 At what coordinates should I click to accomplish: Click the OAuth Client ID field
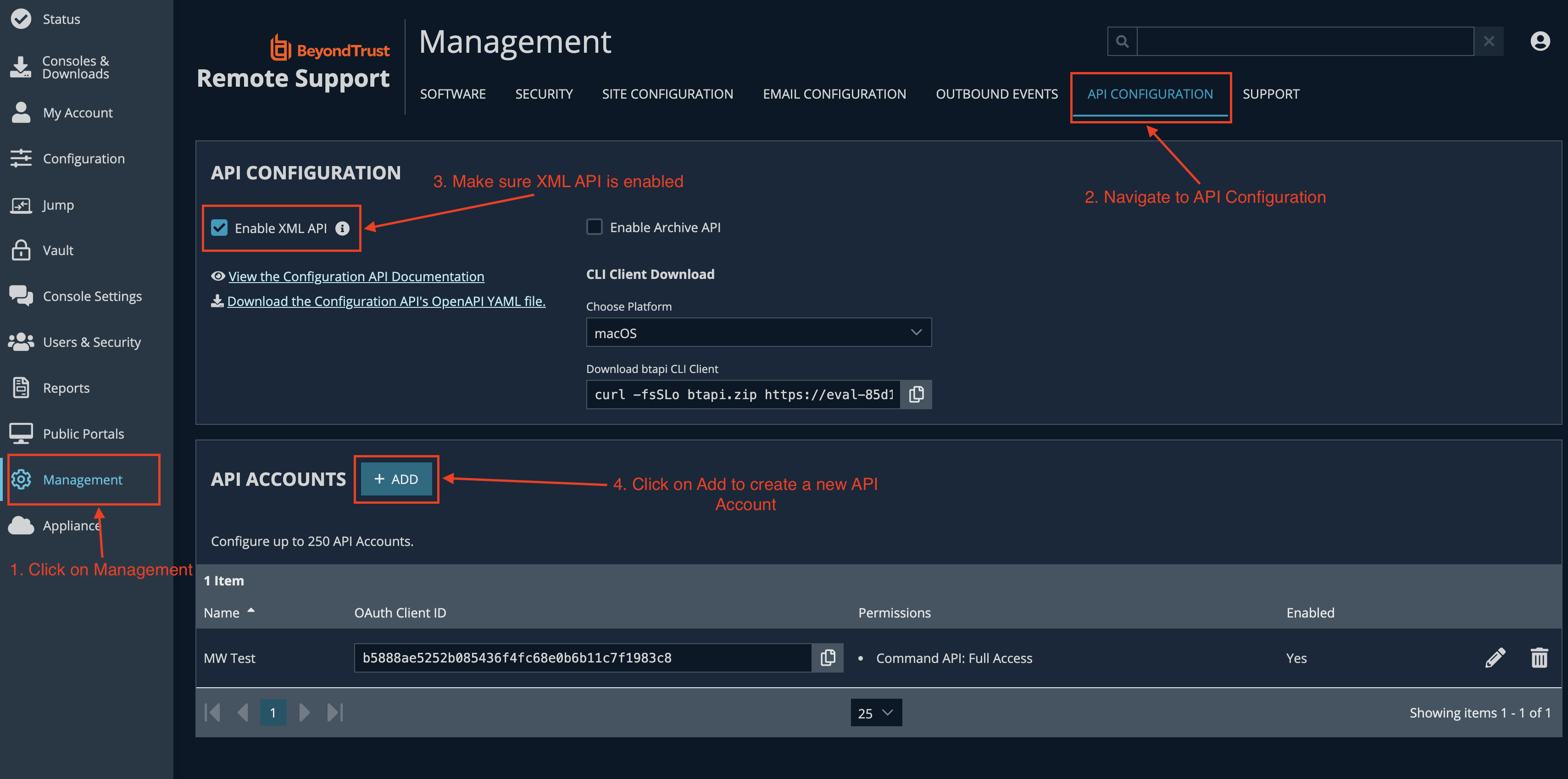(x=583, y=658)
